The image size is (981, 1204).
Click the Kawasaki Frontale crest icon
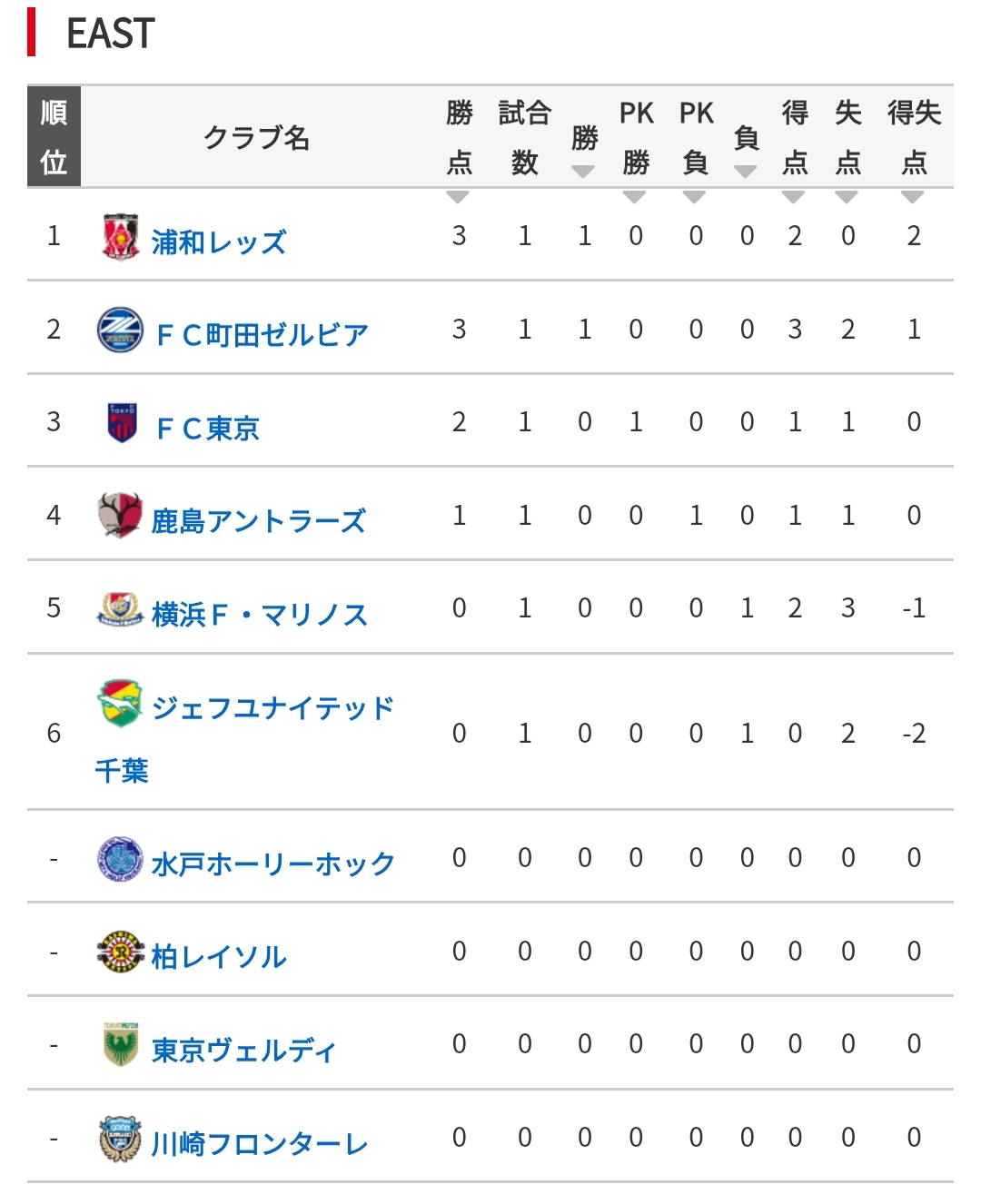[x=120, y=1139]
